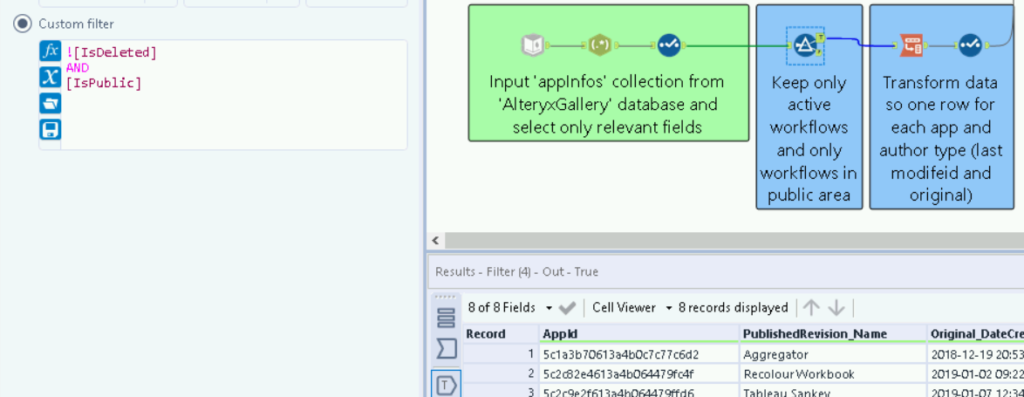The image size is (1024, 397).
Task: Select the first Select tool node
Action: [668, 45]
